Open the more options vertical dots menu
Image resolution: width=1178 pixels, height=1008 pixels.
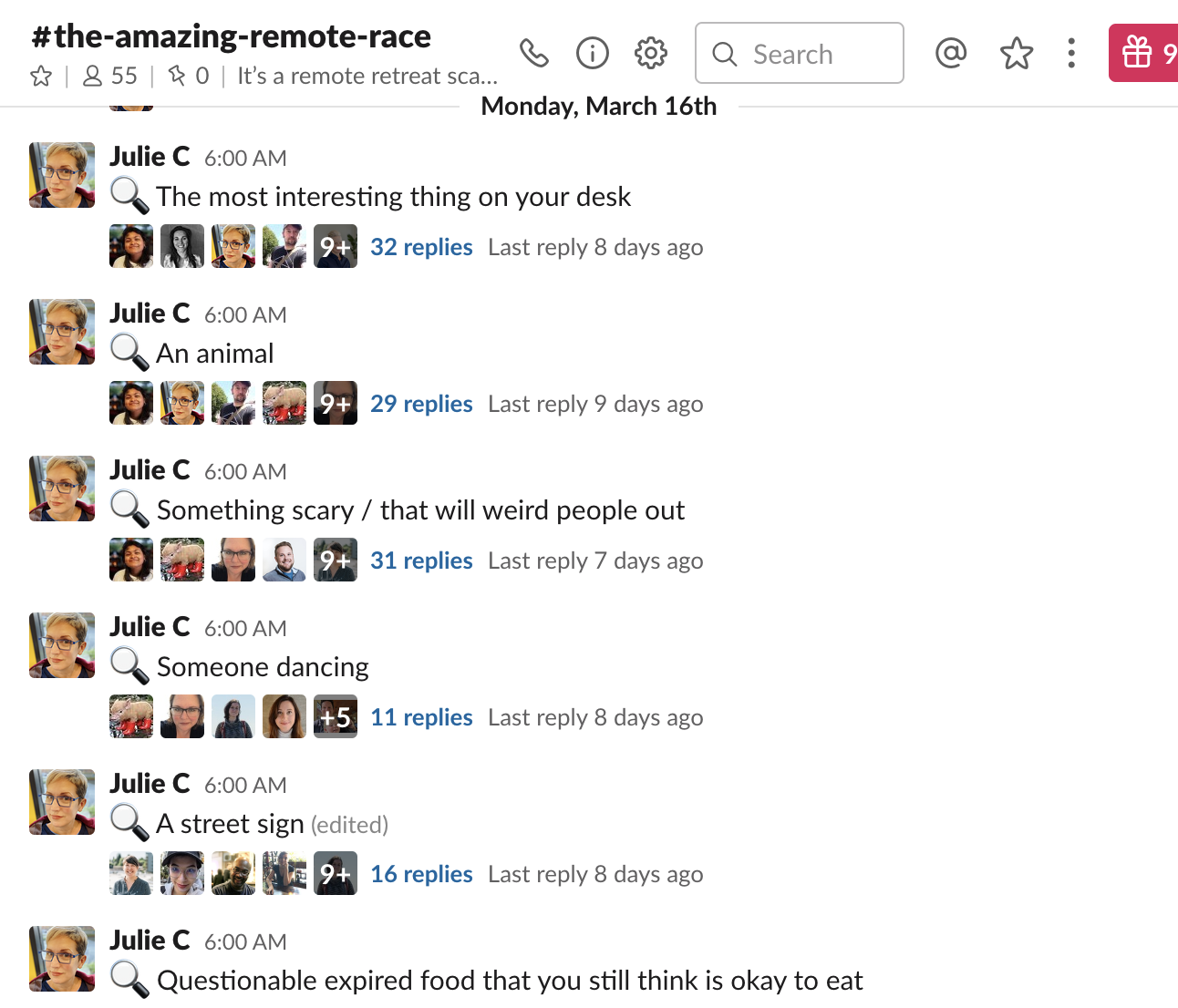pyautogui.click(x=1071, y=54)
